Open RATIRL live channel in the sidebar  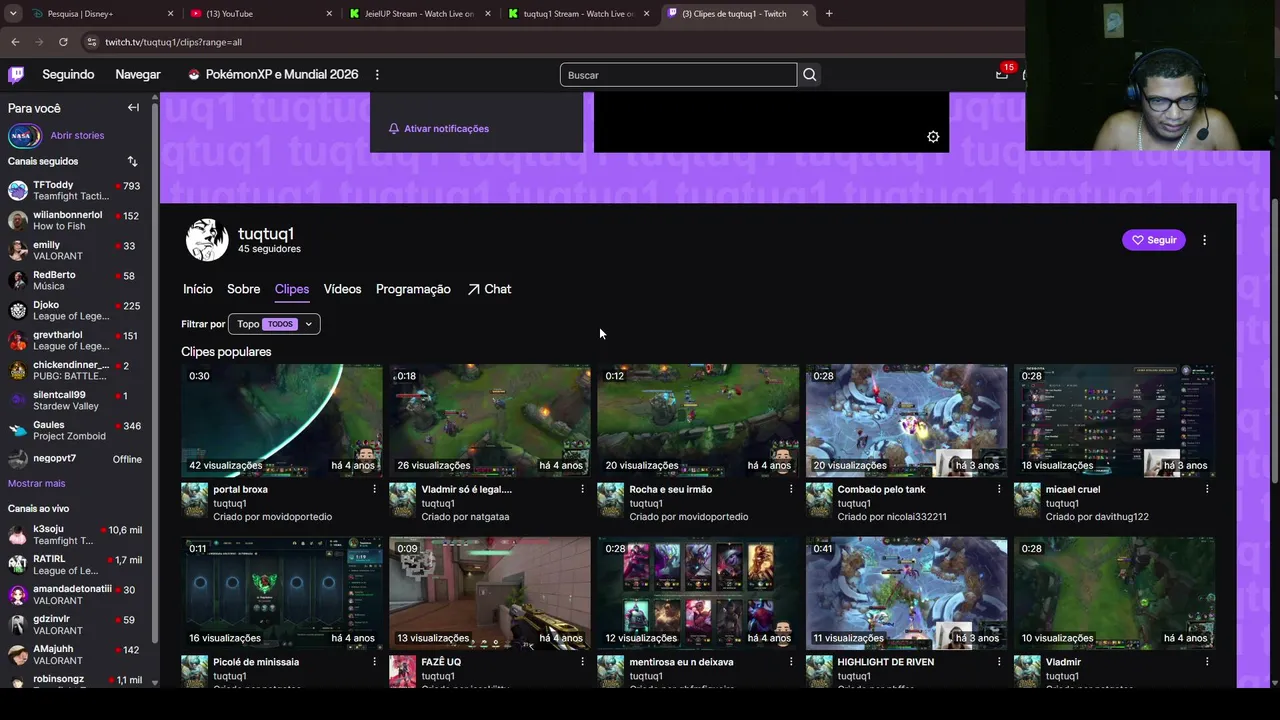pos(75,565)
